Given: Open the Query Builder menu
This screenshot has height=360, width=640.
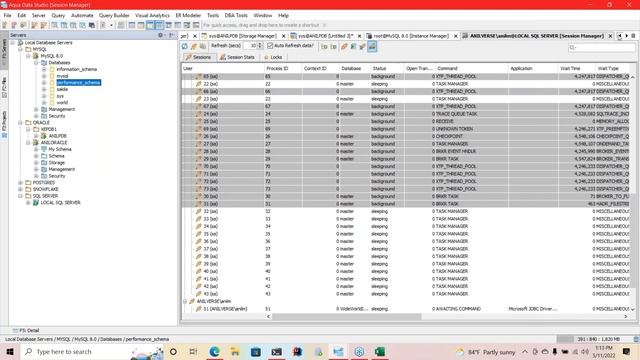Looking at the screenshot, I should pyautogui.click(x=114, y=15).
